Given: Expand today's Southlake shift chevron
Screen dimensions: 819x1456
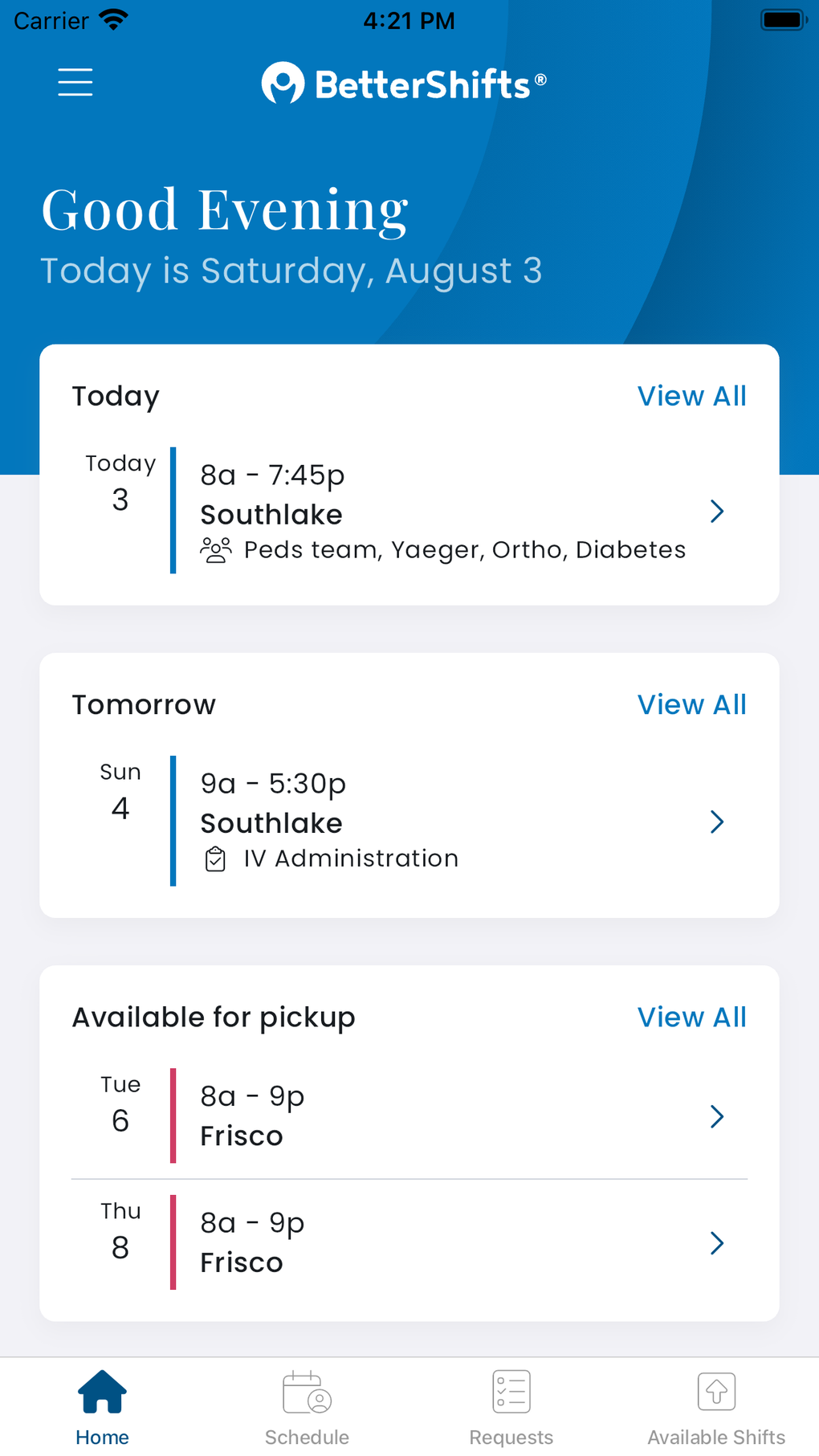Looking at the screenshot, I should (717, 512).
